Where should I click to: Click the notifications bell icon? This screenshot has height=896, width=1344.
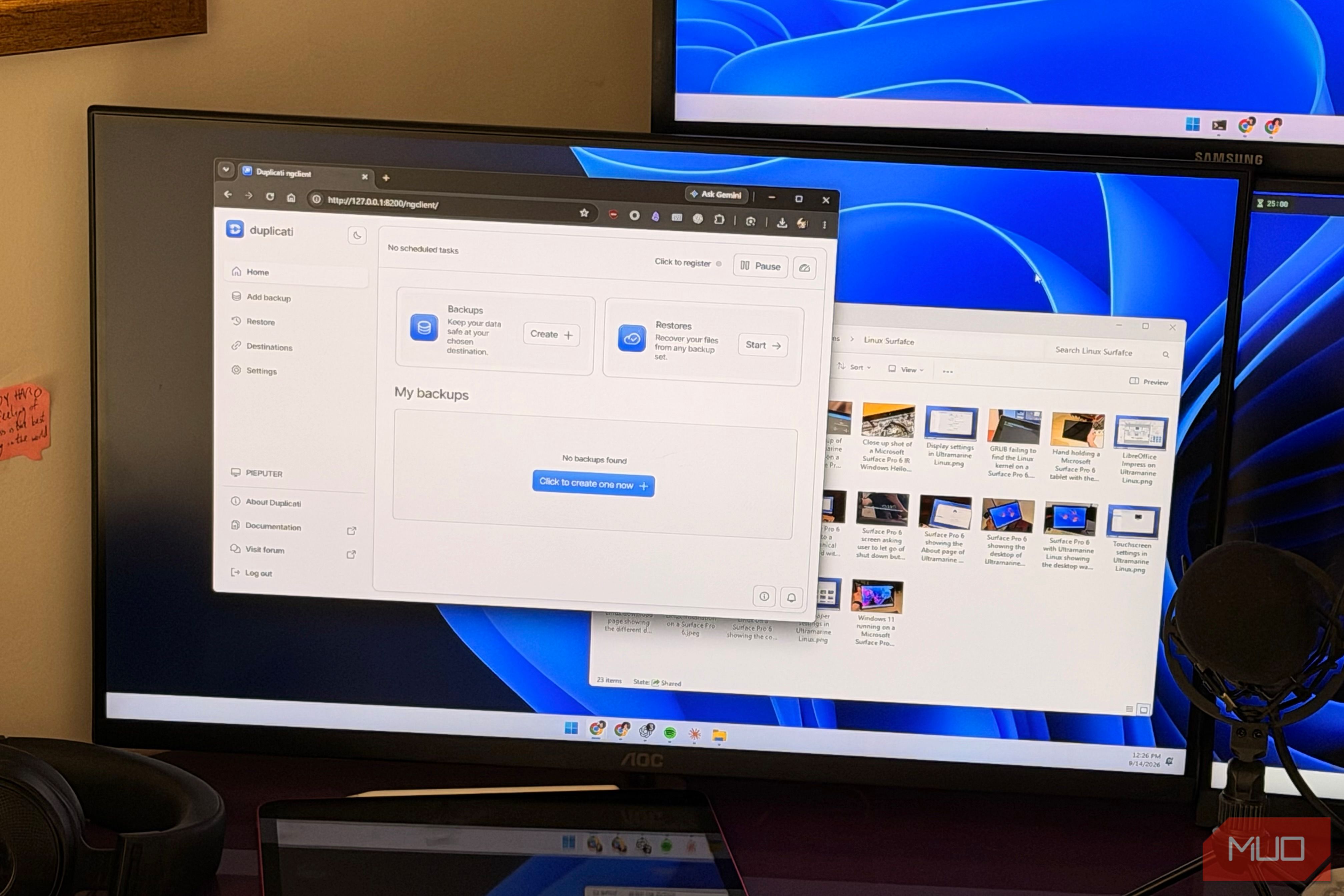pos(791,598)
